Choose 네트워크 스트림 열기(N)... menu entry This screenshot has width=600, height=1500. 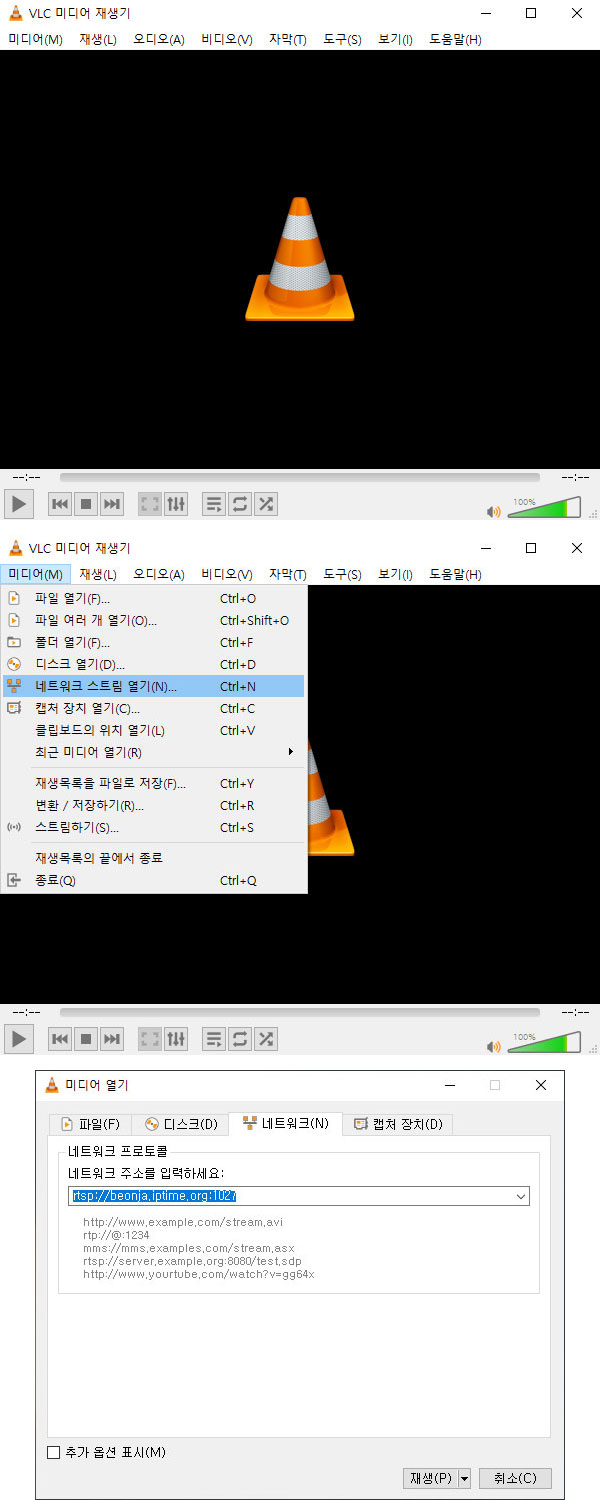(x=154, y=687)
